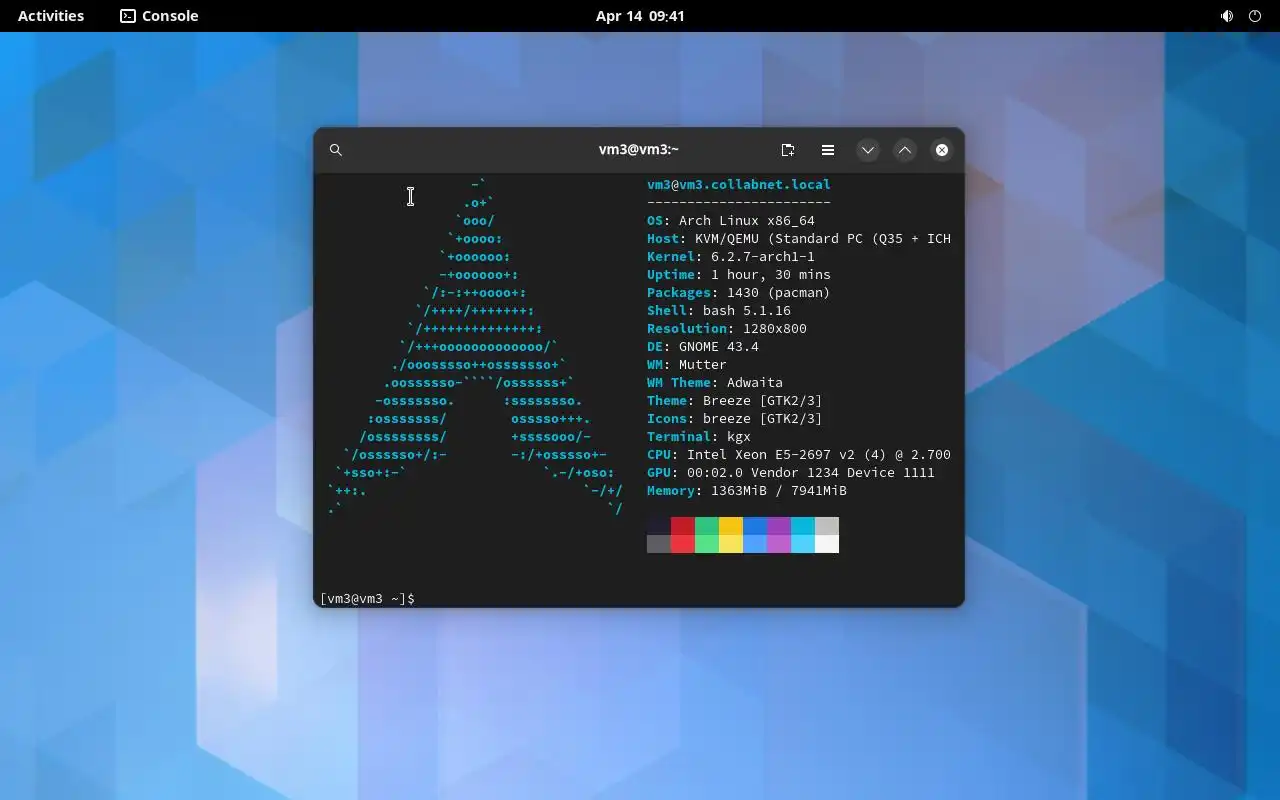Screen dimensions: 1280x800
Task: Close the Console window
Action: point(942,150)
